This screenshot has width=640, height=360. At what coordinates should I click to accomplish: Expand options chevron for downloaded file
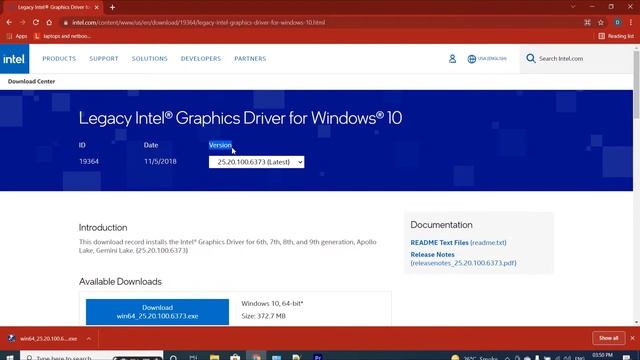[89, 339]
